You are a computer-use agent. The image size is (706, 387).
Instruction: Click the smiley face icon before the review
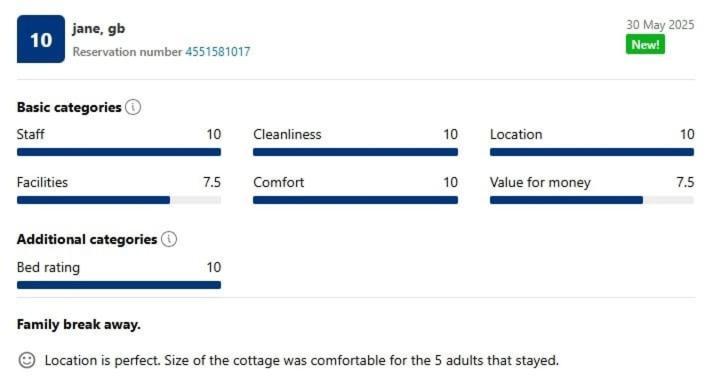27,360
